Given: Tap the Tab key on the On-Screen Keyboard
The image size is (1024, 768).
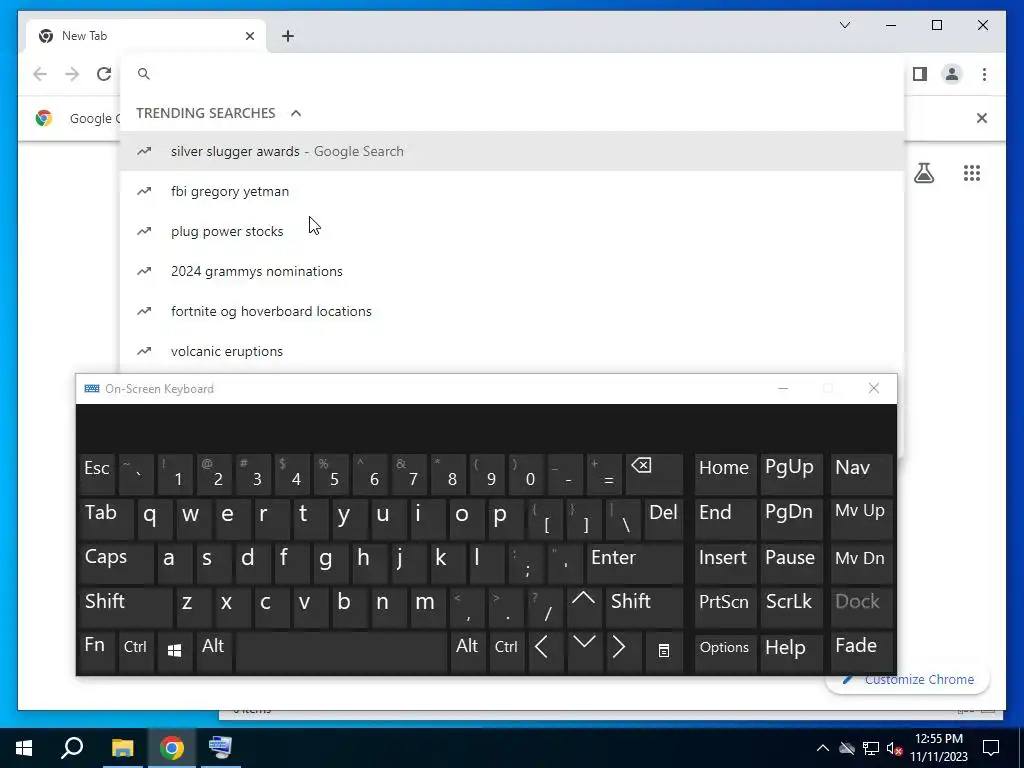Looking at the screenshot, I should click(106, 519).
